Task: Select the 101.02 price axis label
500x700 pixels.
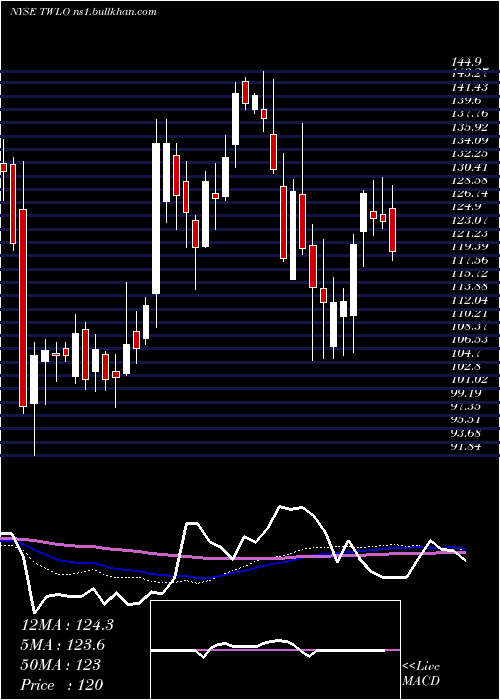Action: 470,379
